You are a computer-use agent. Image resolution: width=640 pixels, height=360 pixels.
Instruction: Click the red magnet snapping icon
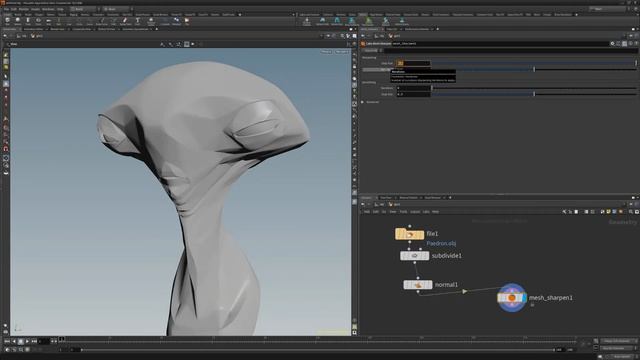[6, 149]
